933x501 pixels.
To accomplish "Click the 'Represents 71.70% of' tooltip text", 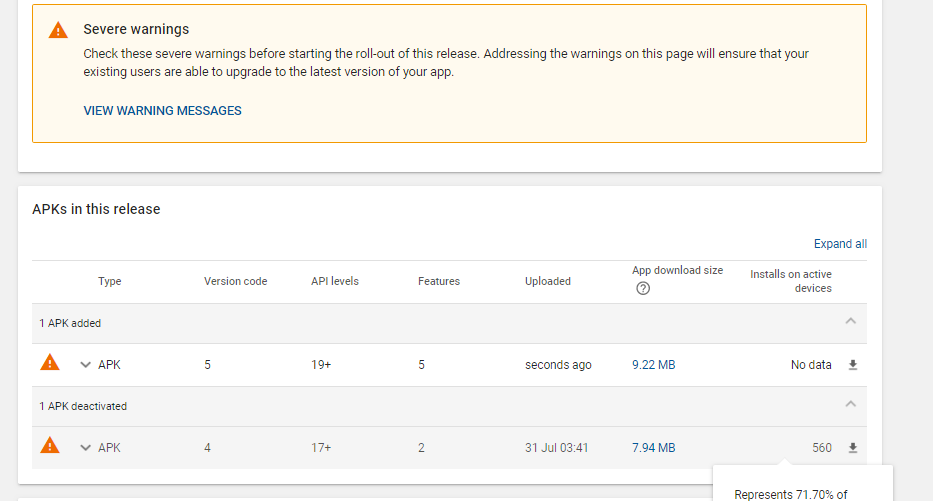I will 791,494.
